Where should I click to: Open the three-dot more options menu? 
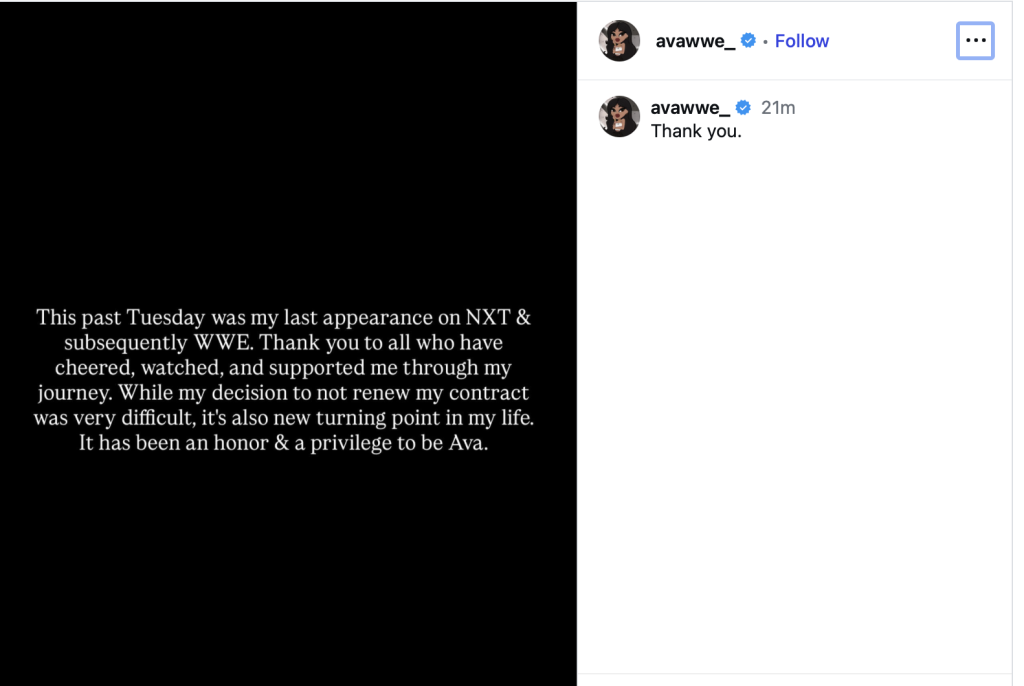click(975, 41)
